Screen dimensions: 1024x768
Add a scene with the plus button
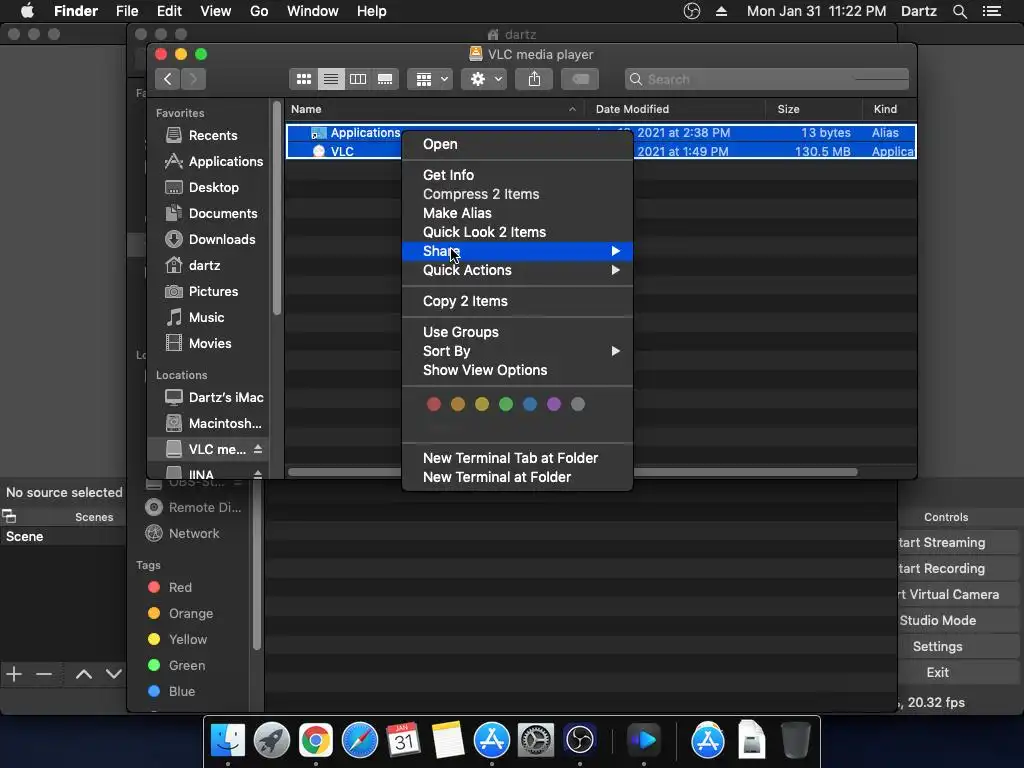[14, 674]
